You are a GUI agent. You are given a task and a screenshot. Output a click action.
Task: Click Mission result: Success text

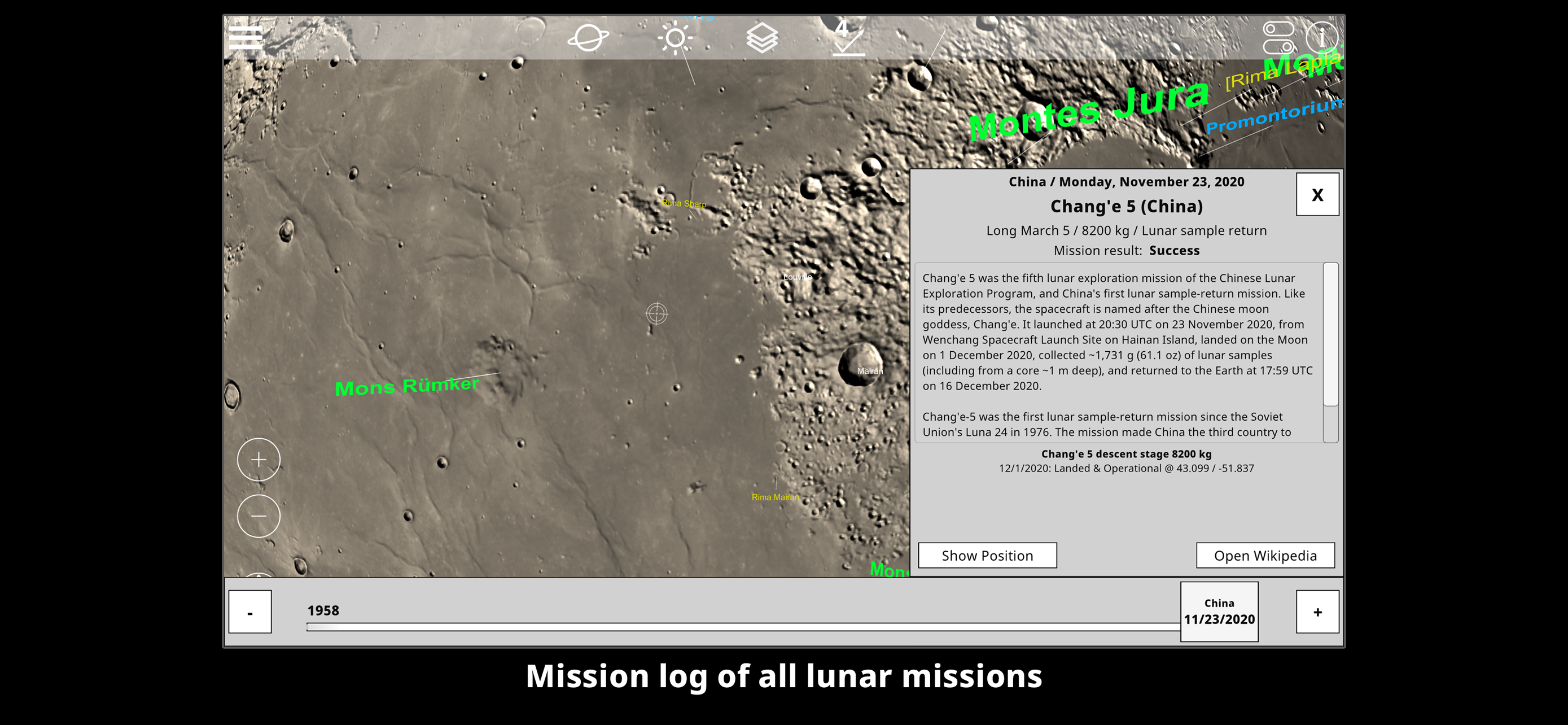coord(1126,250)
